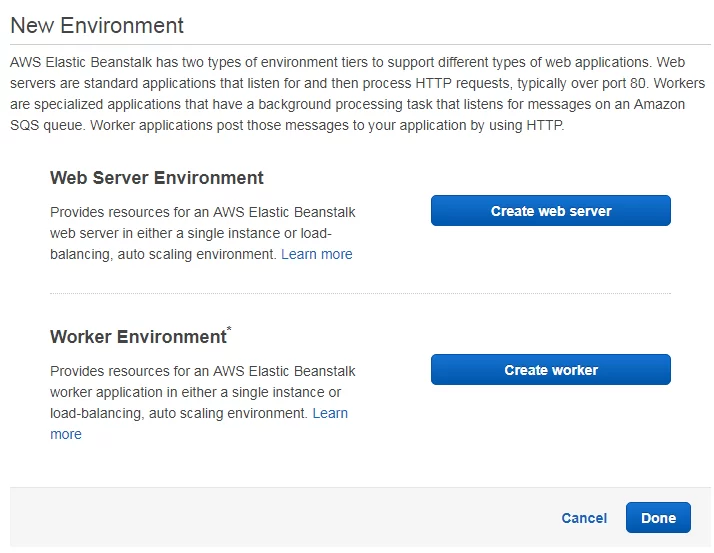Select the Worker Environment heading
714x553 pixels.
pyautogui.click(x=138, y=337)
